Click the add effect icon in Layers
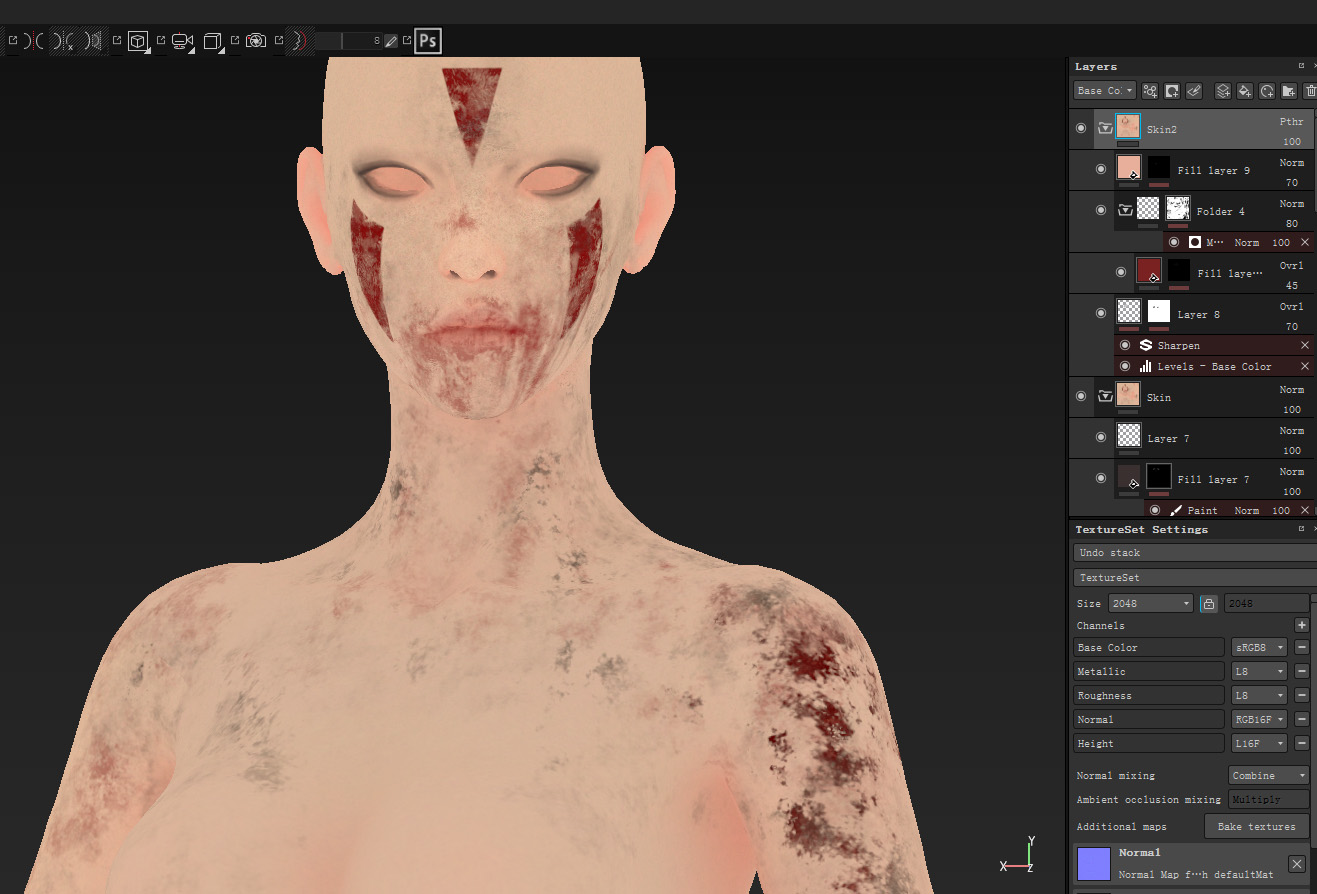The width and height of the screenshot is (1317, 894). tap(1150, 91)
